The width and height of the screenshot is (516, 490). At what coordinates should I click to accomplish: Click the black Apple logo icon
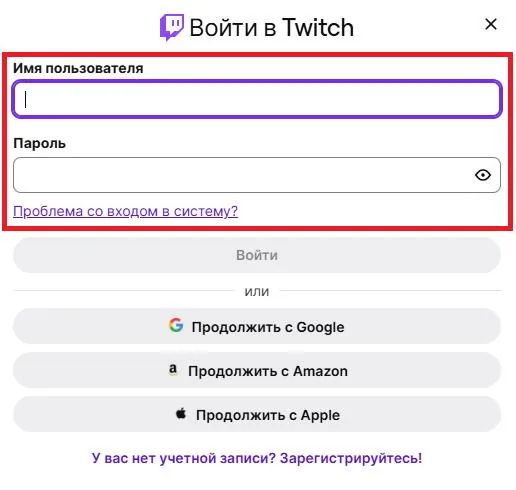point(181,413)
